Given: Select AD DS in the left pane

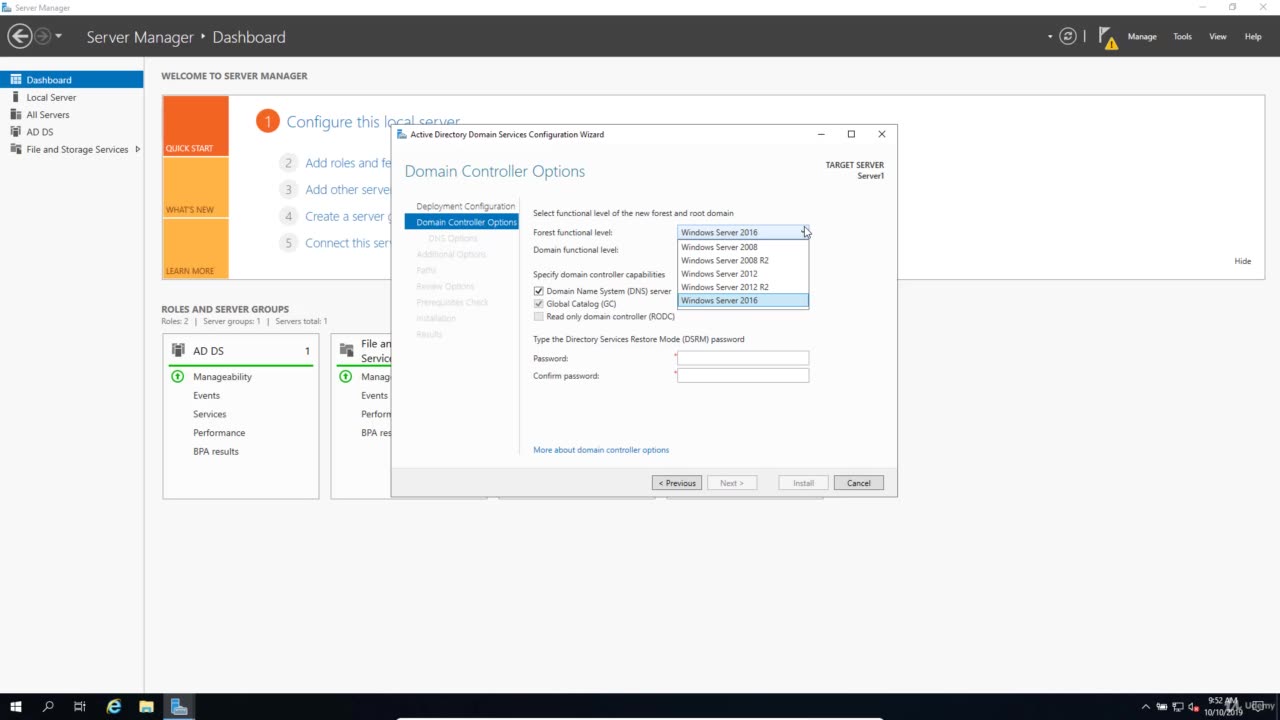Looking at the screenshot, I should (x=71, y=132).
